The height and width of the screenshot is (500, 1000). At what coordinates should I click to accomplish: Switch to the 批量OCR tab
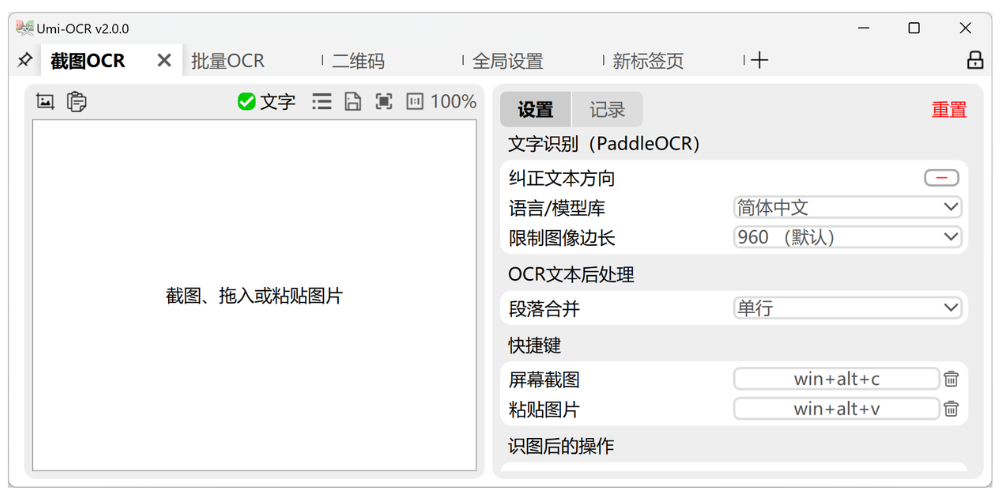pos(228,61)
